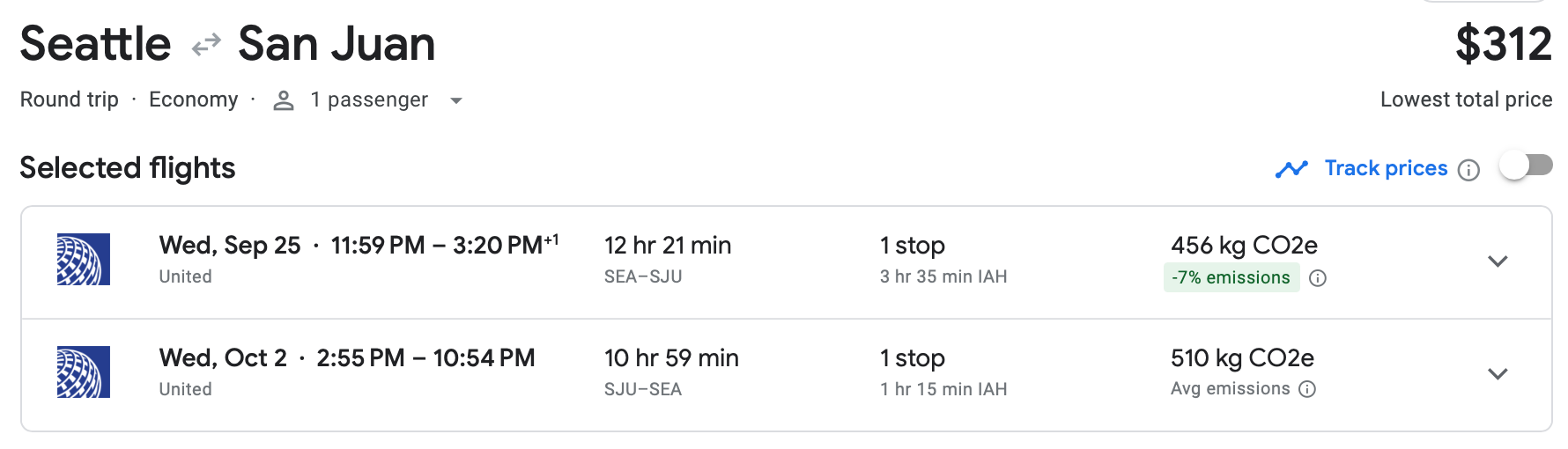Image resolution: width=1568 pixels, height=449 pixels.
Task: Click the 510 kg CO2e emissions value
Action: click(x=1242, y=358)
